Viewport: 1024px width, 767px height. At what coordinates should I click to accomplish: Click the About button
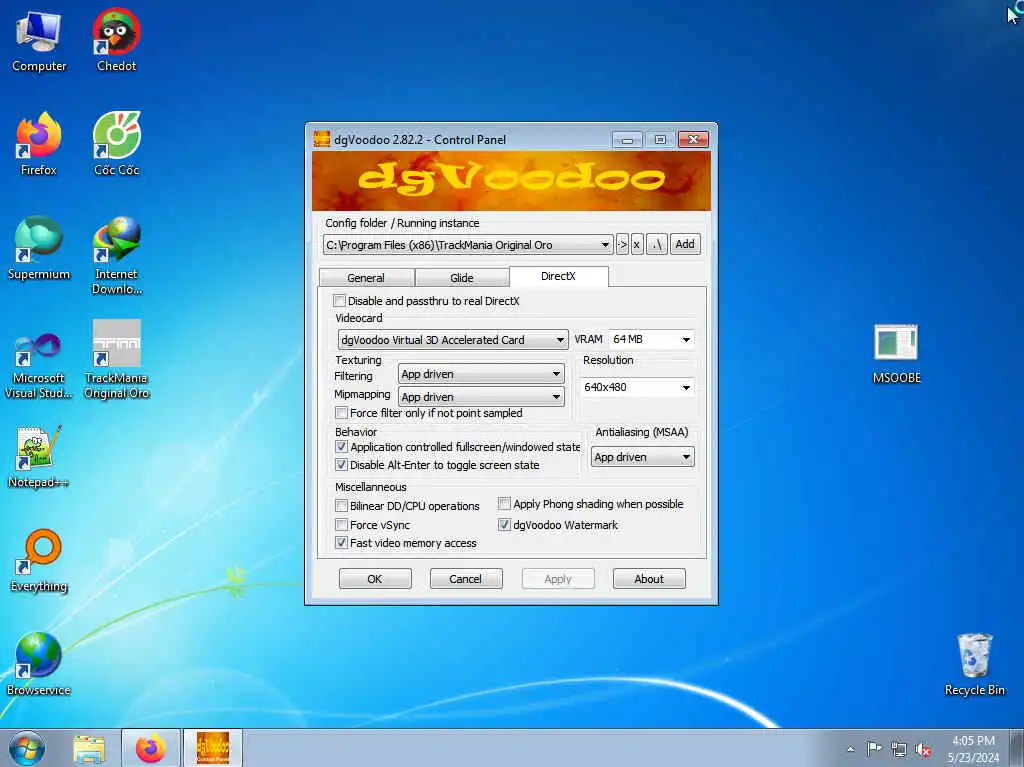point(648,579)
